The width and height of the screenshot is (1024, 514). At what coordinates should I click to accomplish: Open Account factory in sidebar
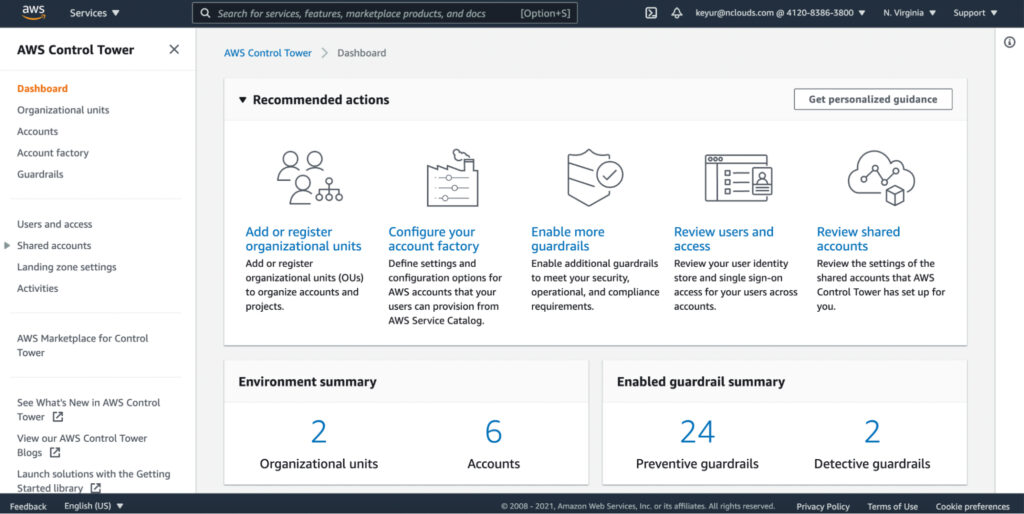53,153
